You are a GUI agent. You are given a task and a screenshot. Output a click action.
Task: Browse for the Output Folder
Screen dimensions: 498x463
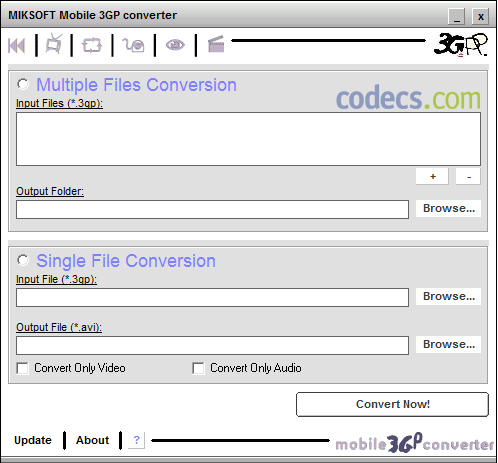448,209
